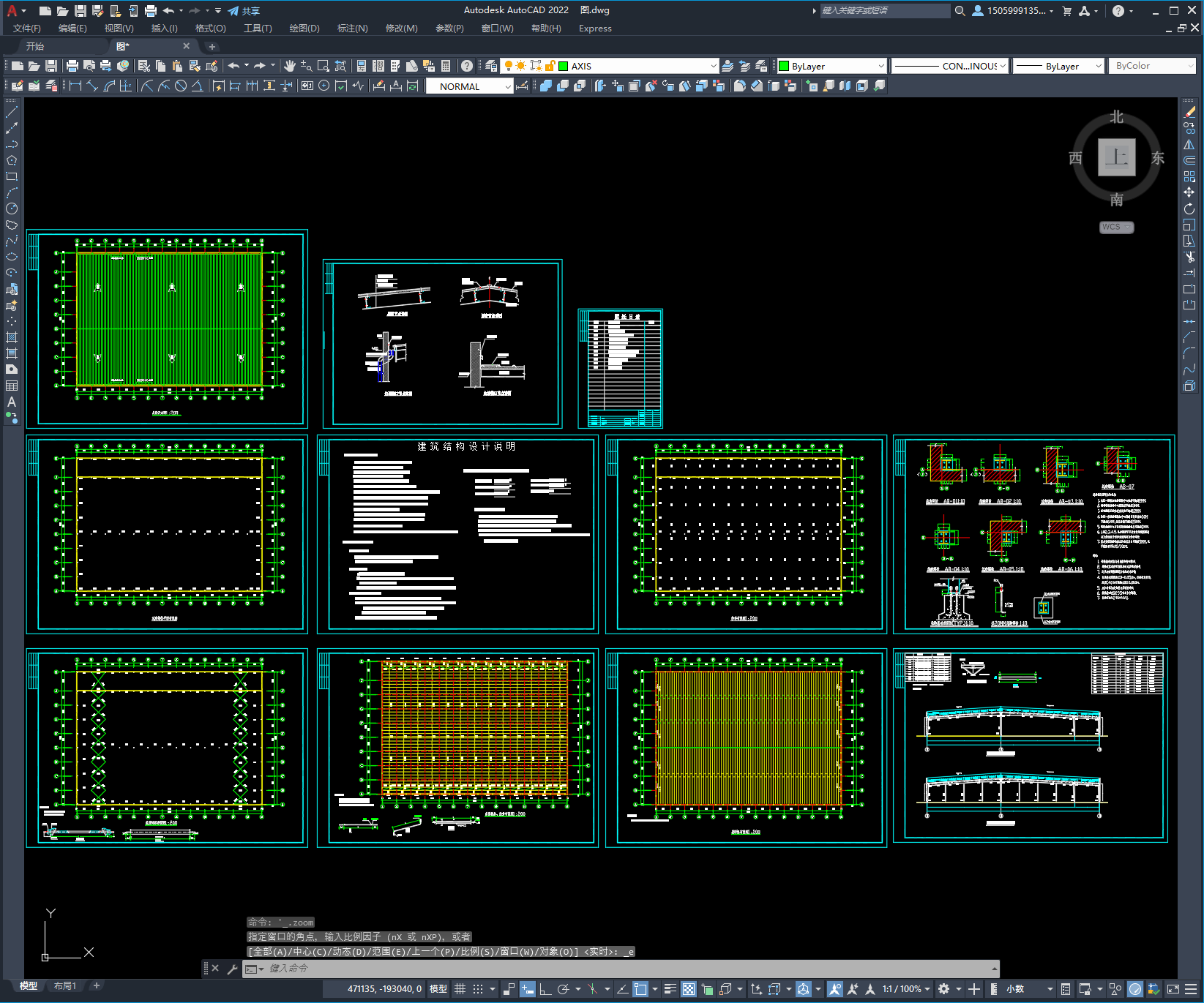Open the Express menu
1204x1003 pixels.
595,29
